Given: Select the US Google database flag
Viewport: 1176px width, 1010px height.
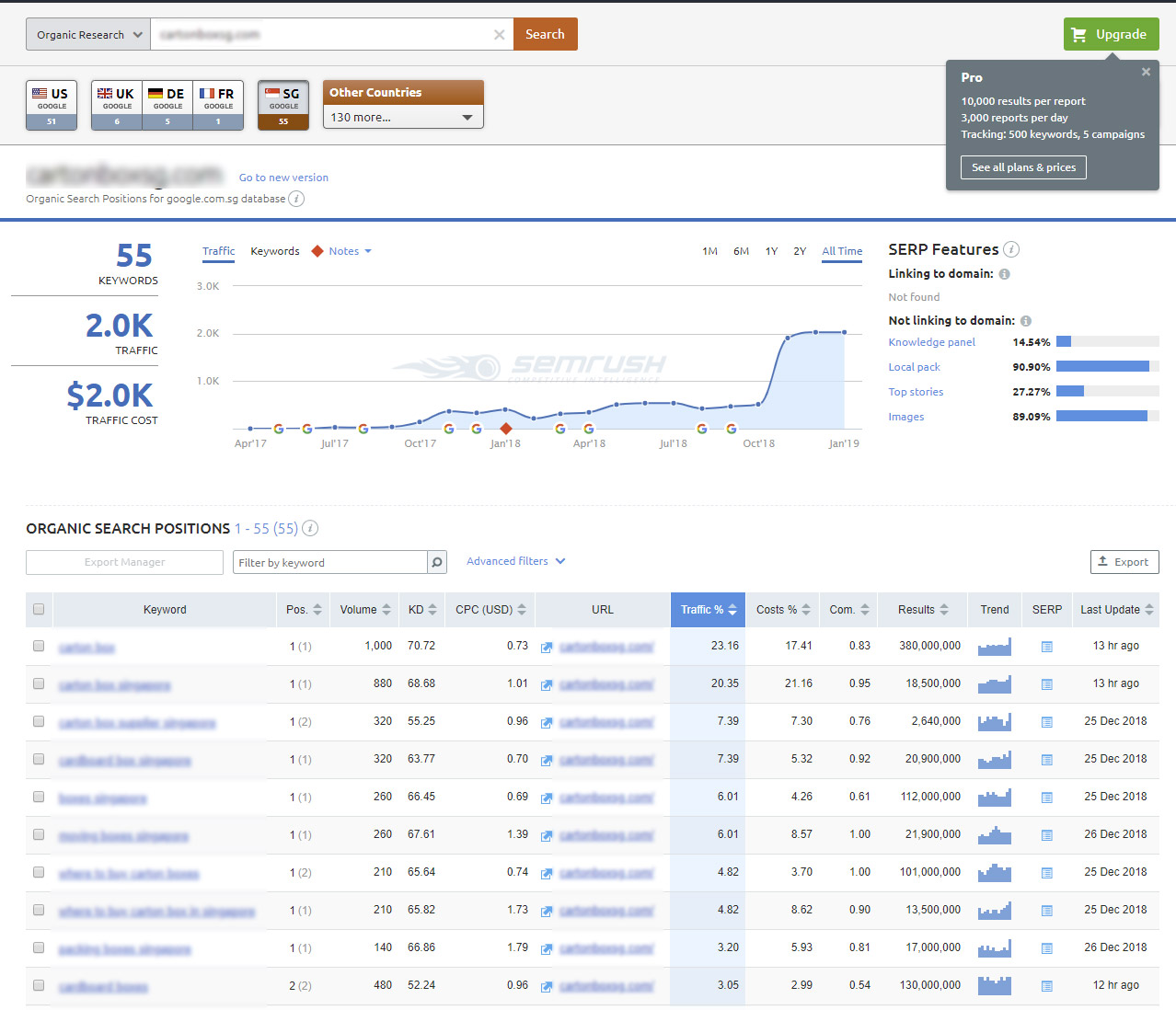Looking at the screenshot, I should [52, 105].
